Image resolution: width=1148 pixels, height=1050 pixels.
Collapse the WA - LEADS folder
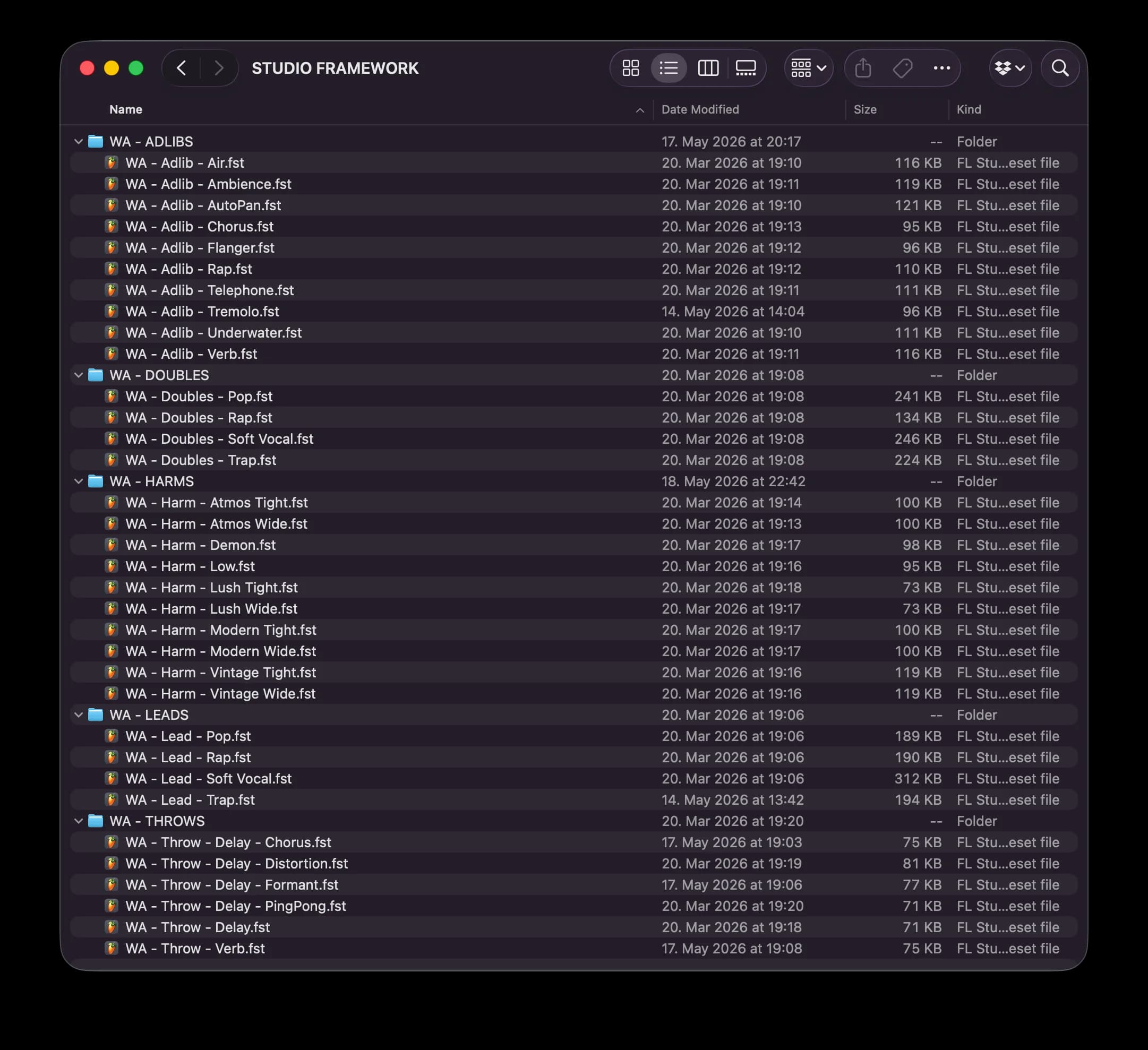coord(79,715)
